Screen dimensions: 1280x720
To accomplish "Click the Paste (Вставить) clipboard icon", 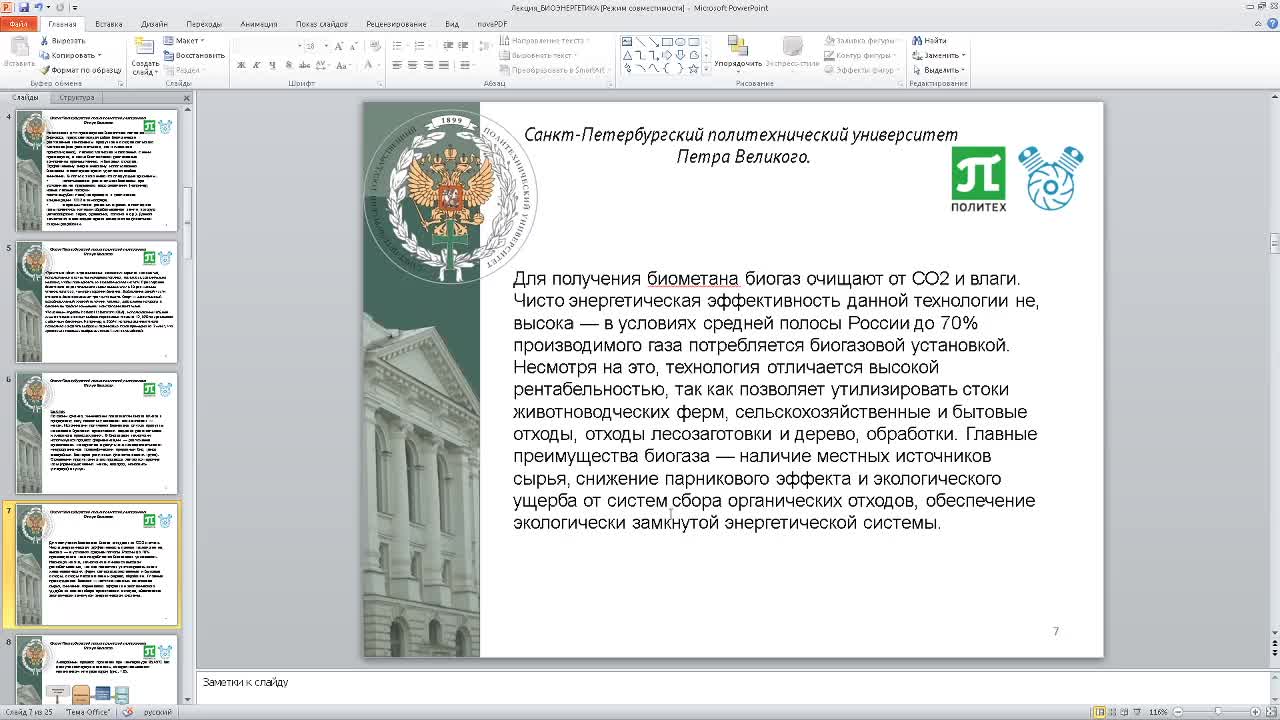I will click(x=20, y=48).
